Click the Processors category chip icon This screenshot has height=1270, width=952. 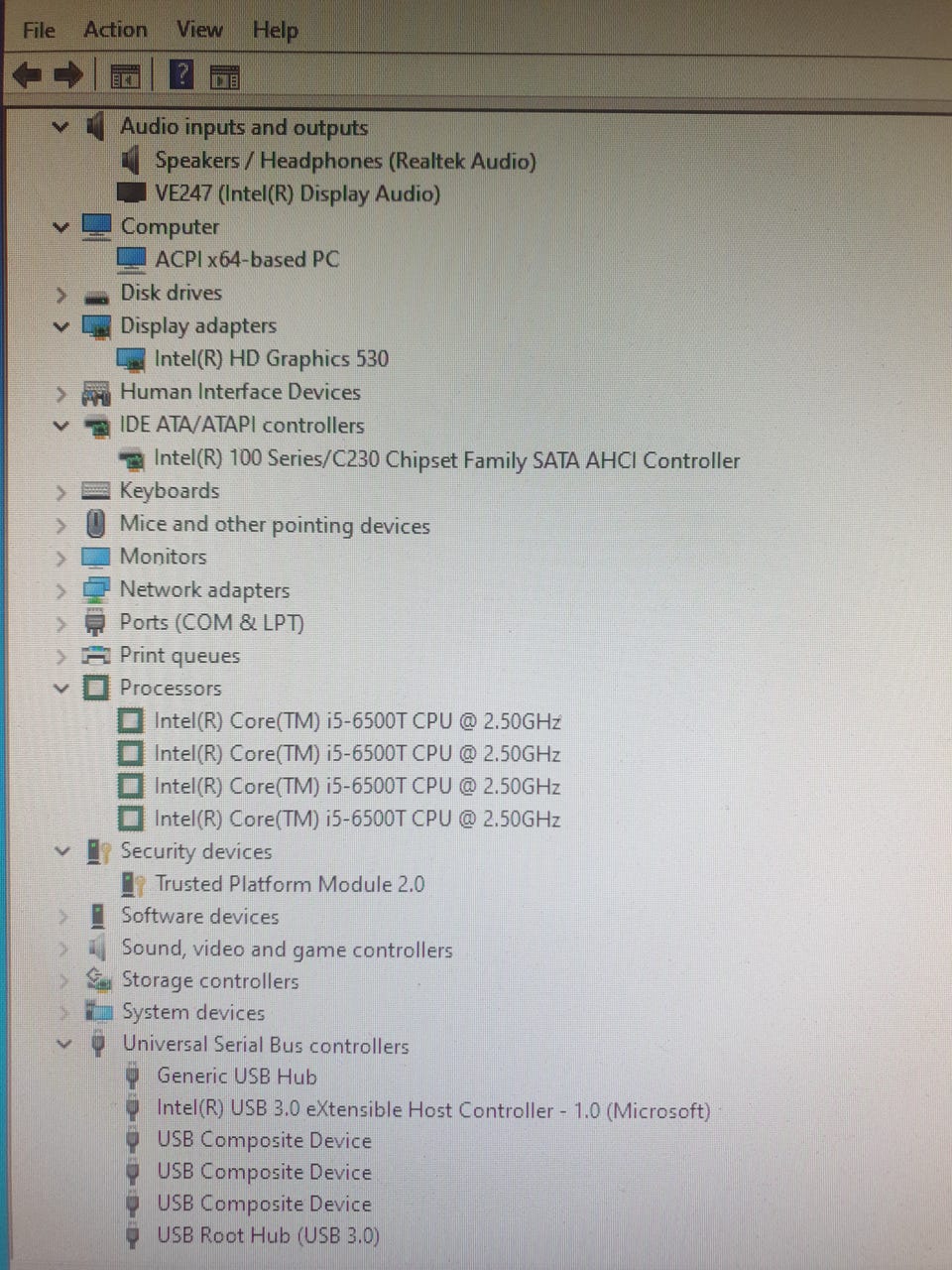(96, 688)
